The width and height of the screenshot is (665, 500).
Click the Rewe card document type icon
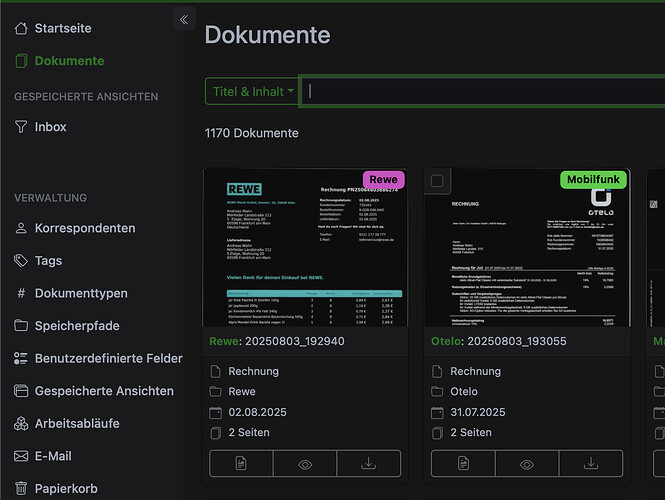tap(215, 372)
